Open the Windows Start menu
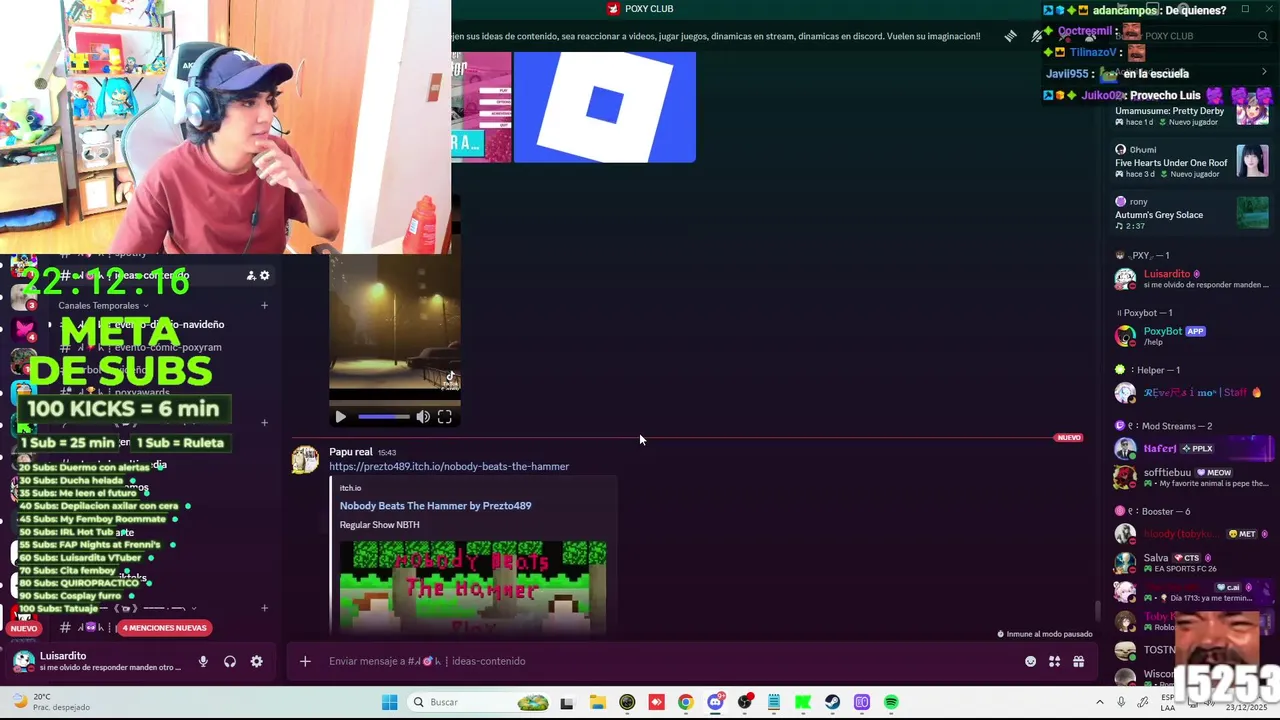This screenshot has height=720, width=1280. [389, 702]
